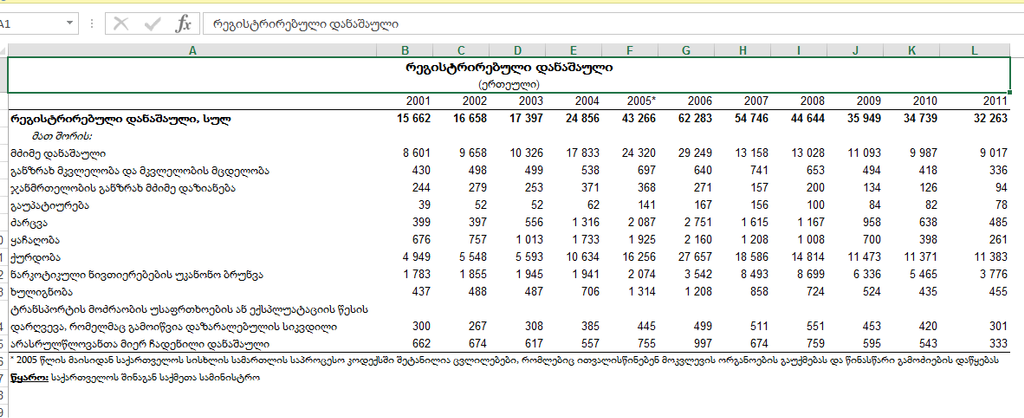Select column K header

click(x=912, y=50)
